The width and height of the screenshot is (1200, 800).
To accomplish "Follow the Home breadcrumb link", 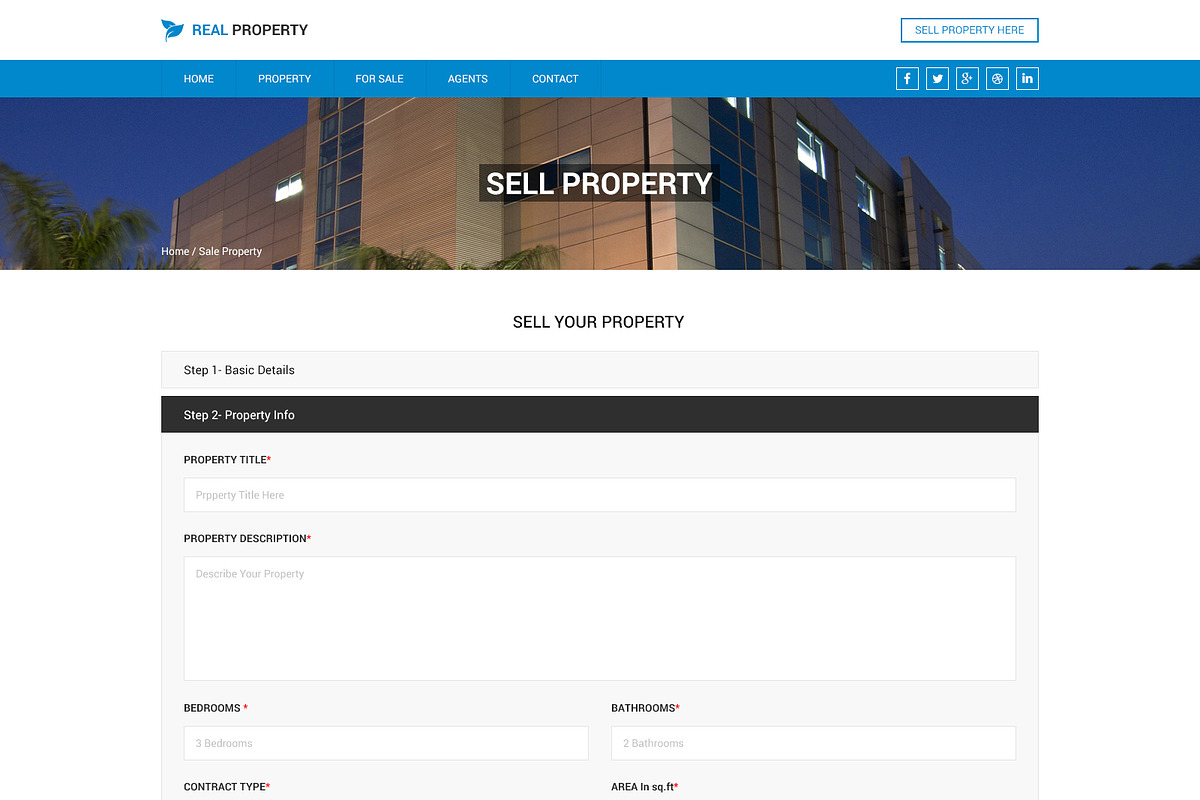I will 175,251.
